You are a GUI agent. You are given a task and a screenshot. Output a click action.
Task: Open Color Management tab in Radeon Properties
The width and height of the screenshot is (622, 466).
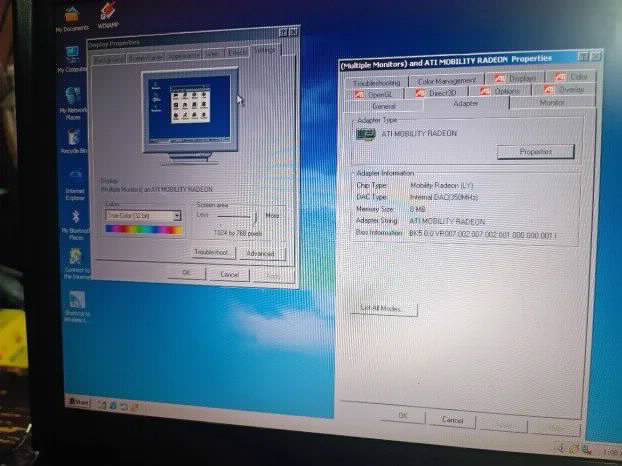[x=446, y=81]
